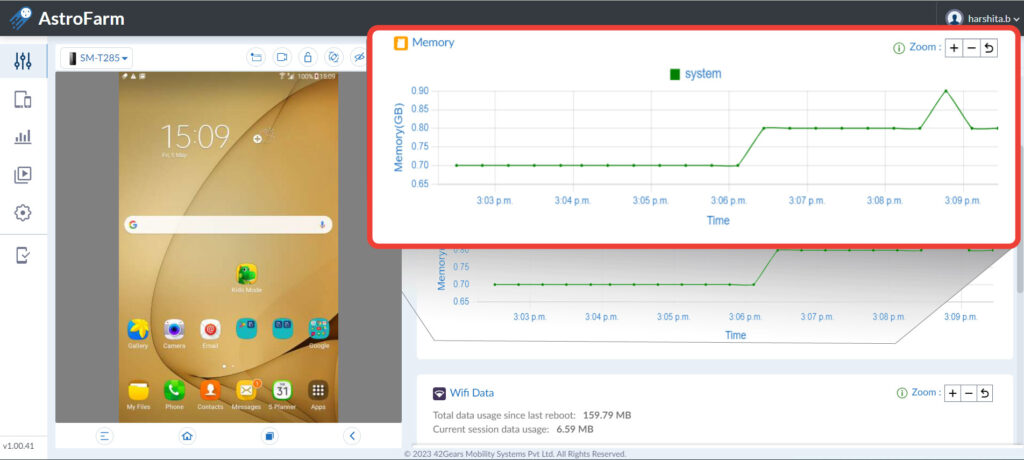Click the 6.59 MB session usage value
1024x460 pixels.
point(575,429)
